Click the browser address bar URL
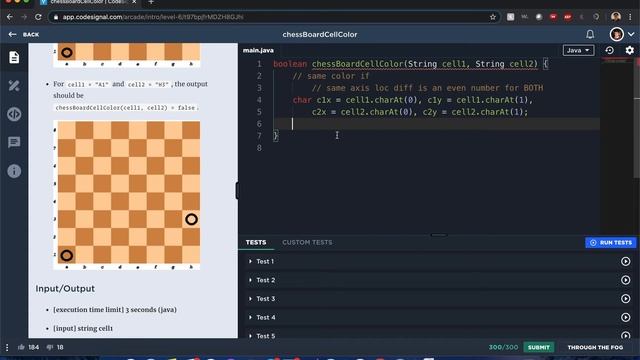This screenshot has height=360, width=640. 153,17
